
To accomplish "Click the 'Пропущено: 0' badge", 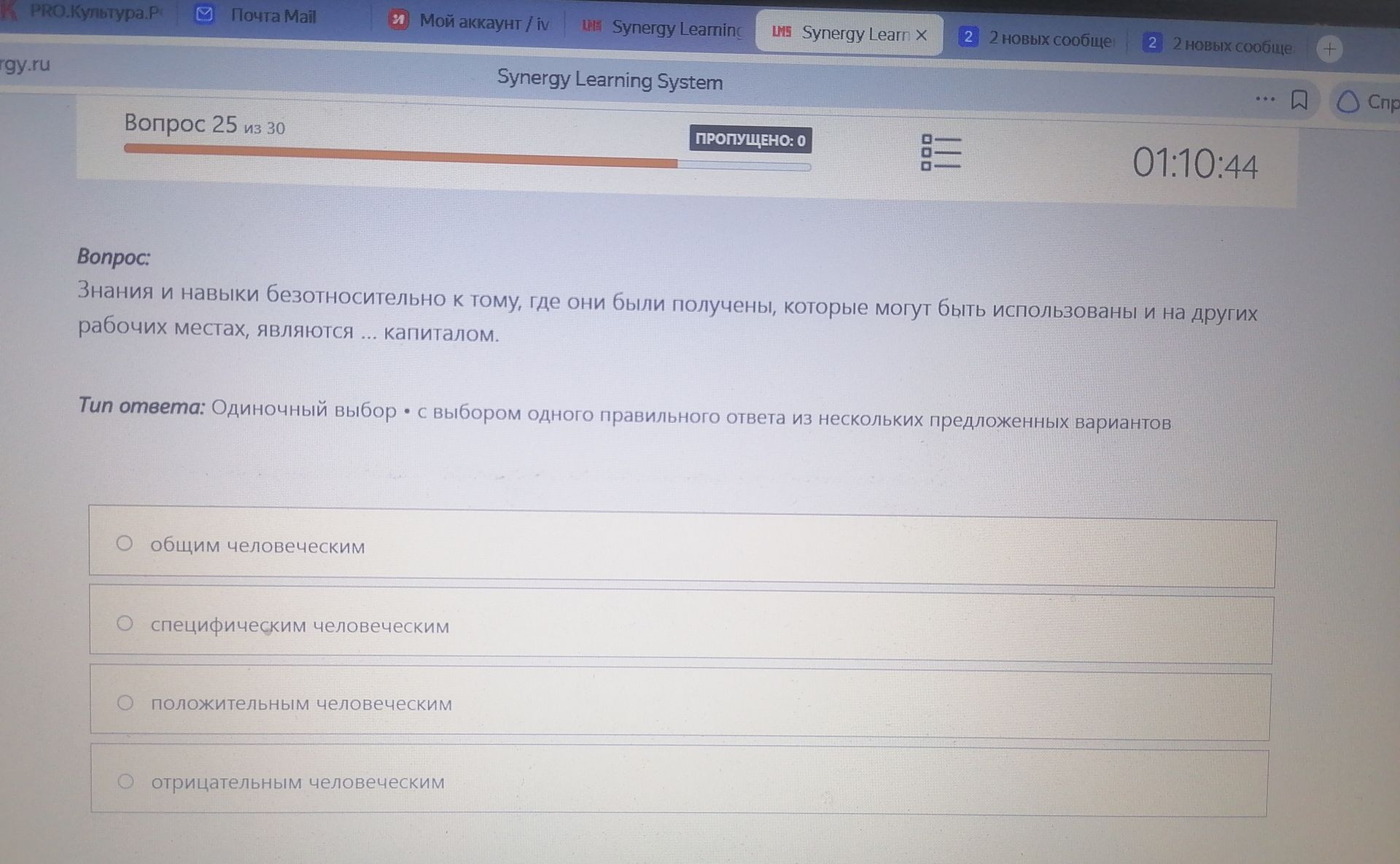I will (750, 140).
